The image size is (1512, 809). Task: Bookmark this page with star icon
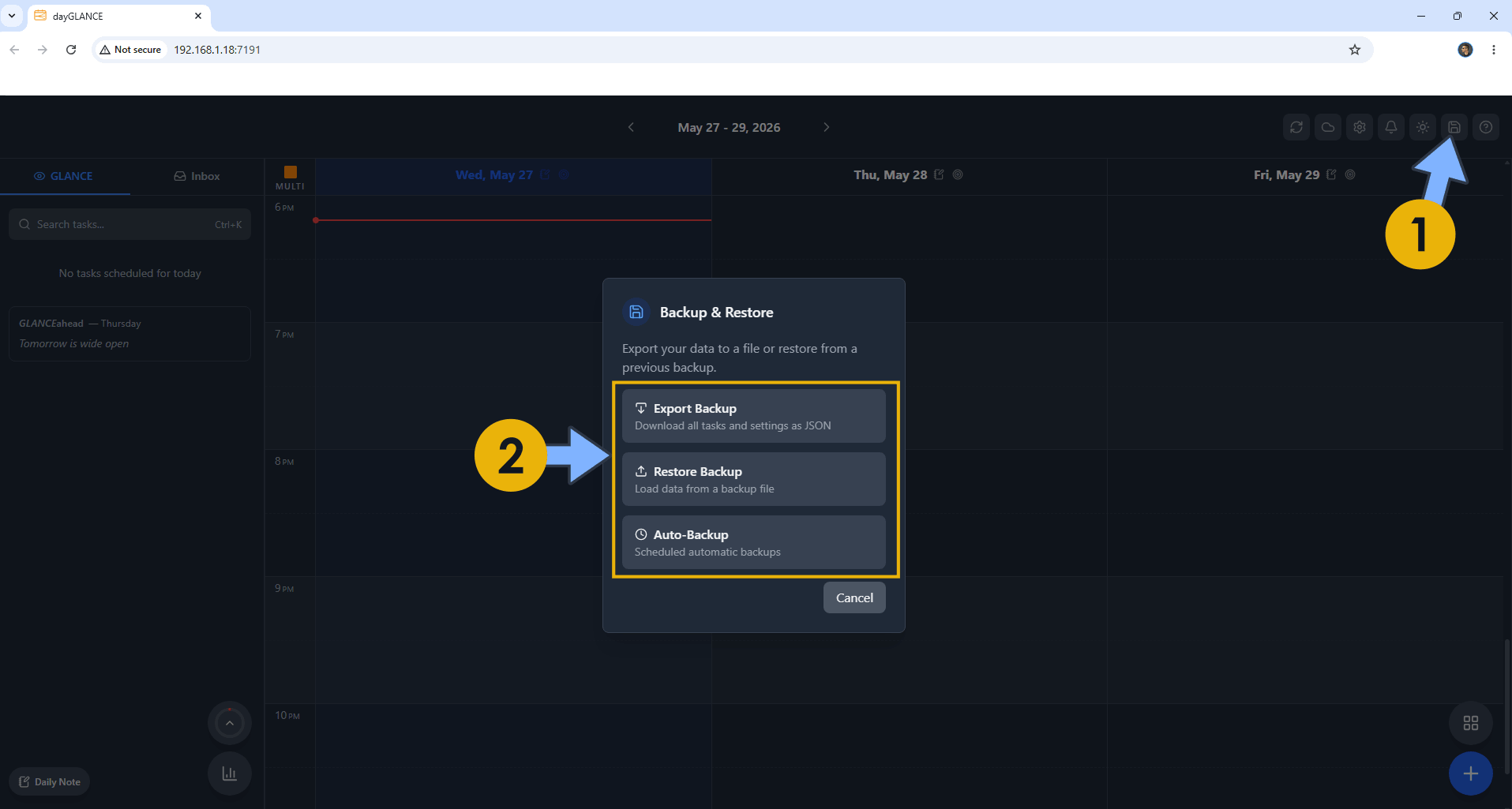[x=1355, y=50]
